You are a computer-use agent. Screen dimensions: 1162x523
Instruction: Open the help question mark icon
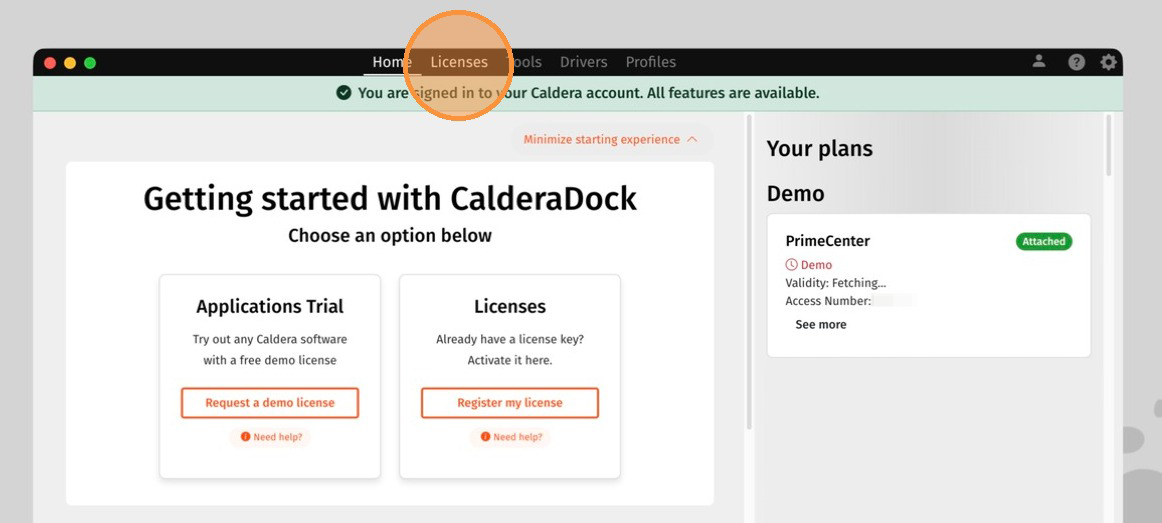tap(1076, 62)
